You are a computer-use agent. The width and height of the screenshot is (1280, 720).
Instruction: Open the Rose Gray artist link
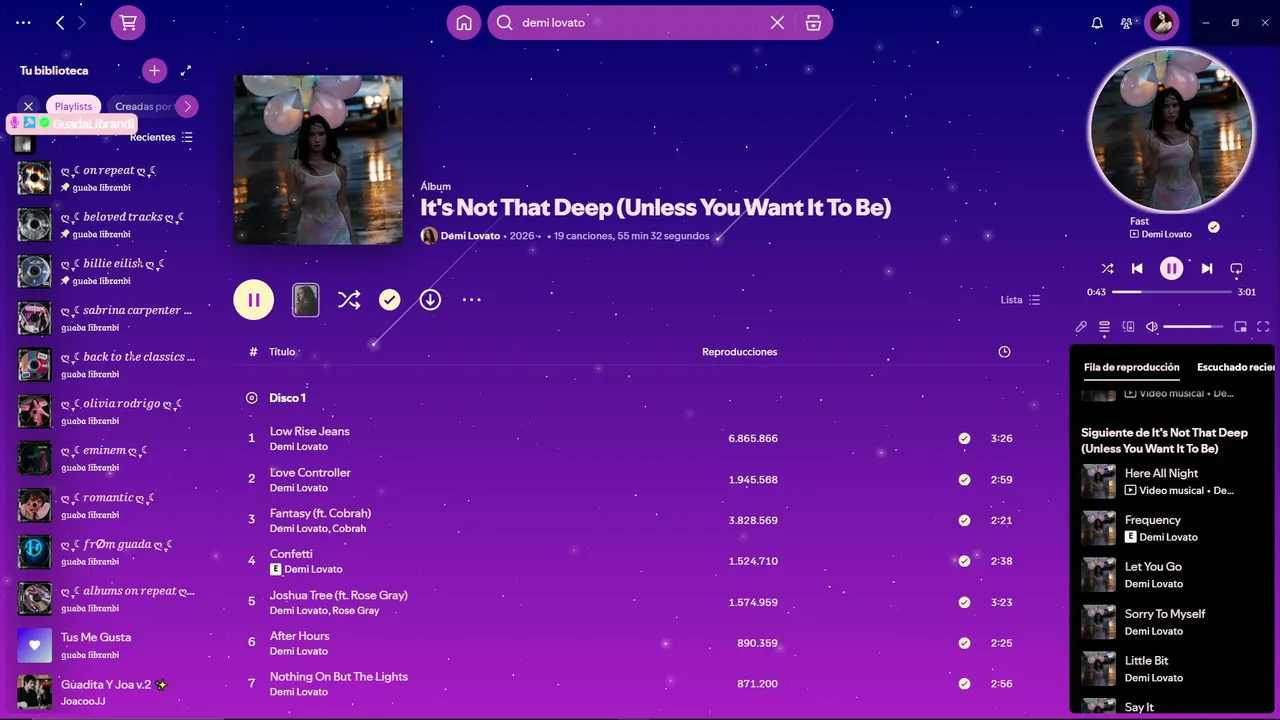pos(356,611)
